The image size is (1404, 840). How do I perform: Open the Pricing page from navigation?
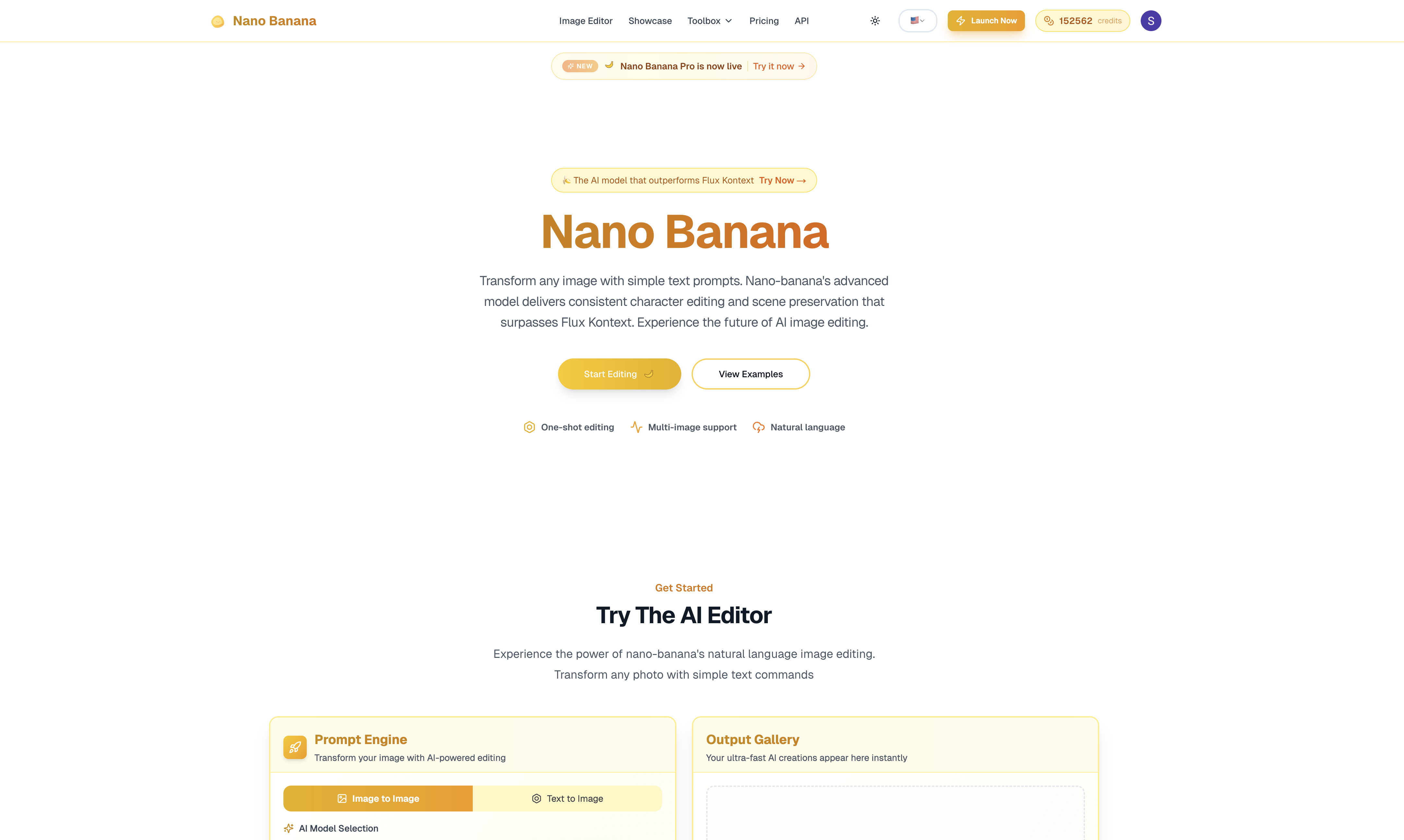[x=764, y=21]
